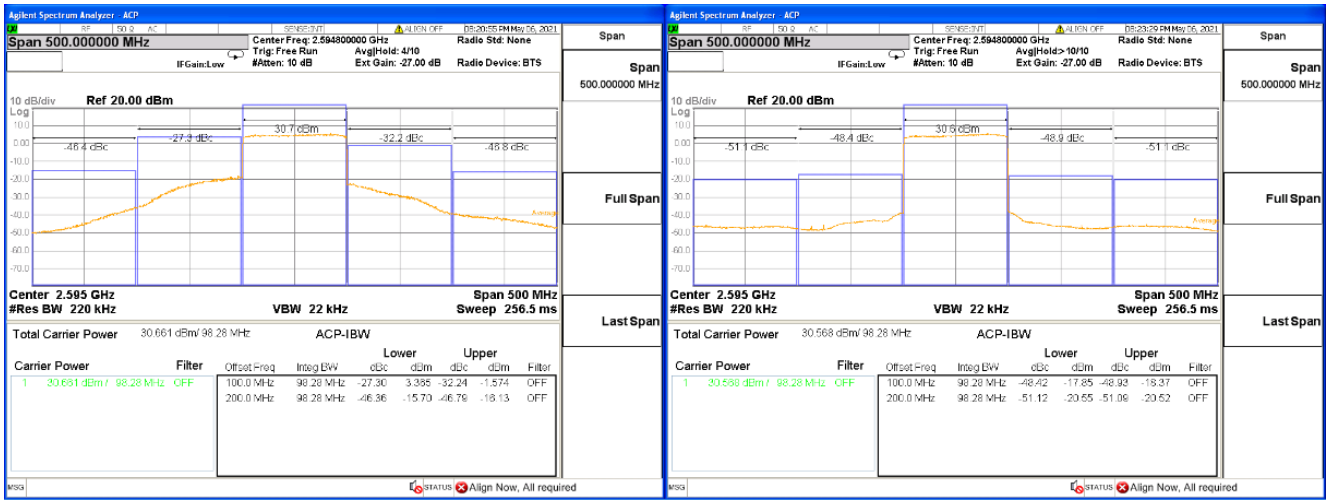The height and width of the screenshot is (504, 1331).
Task: Click red error icon beside left Align Now message
Action: [462, 487]
